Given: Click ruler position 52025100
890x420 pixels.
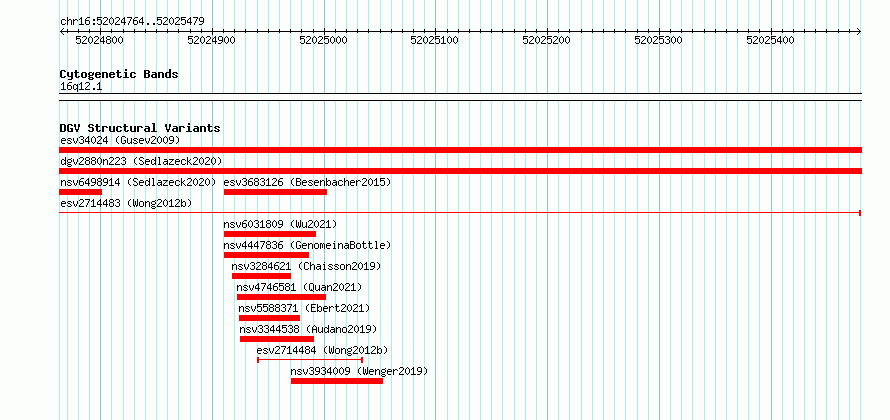Looking at the screenshot, I should point(434,40).
